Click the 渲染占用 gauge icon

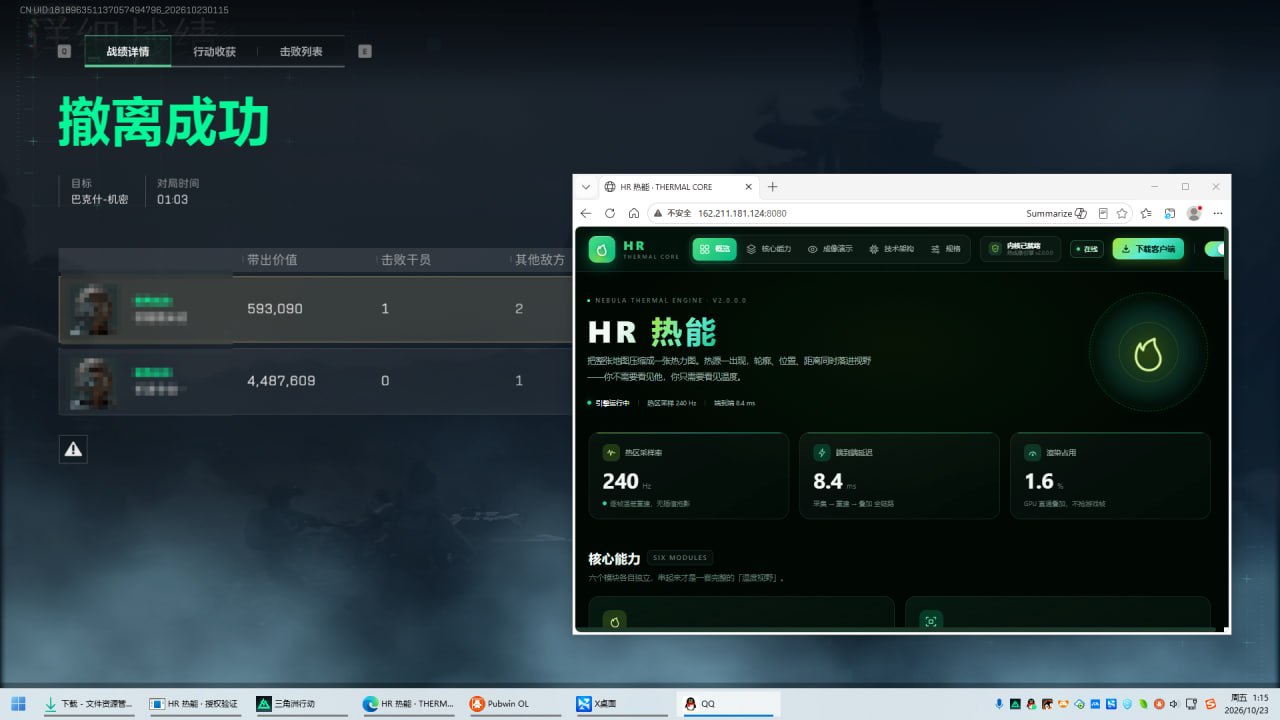click(x=1033, y=452)
